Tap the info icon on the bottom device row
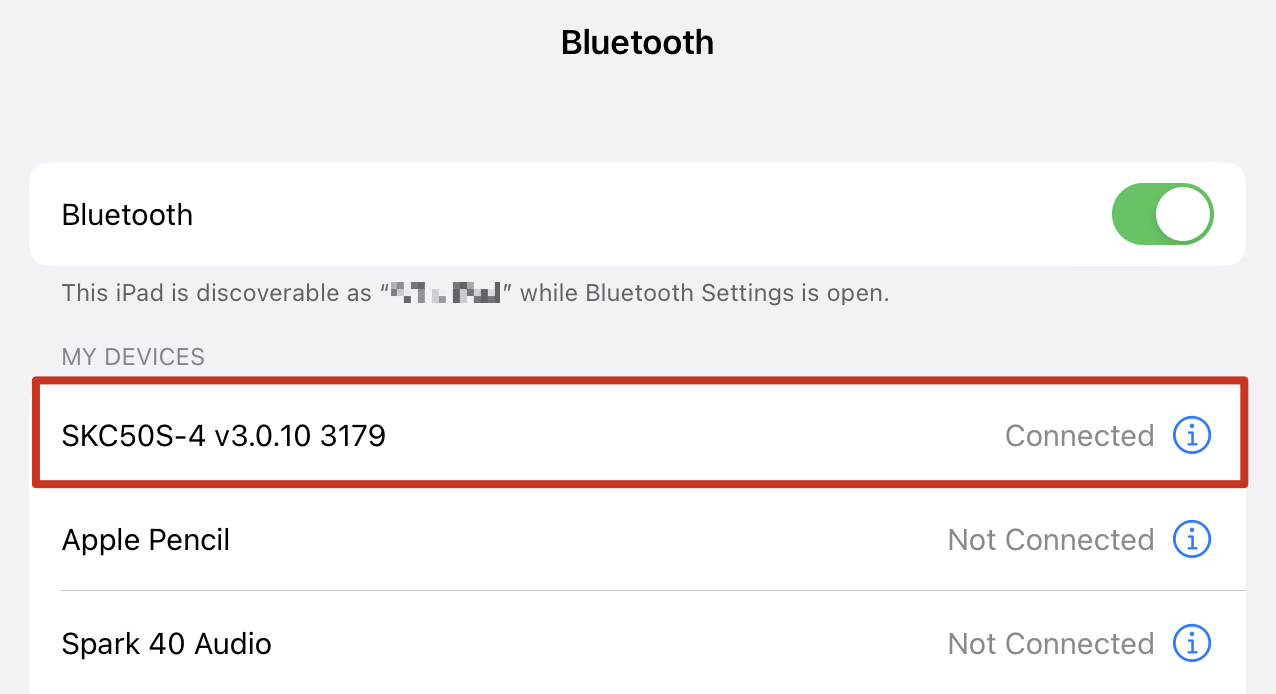 pos(1192,644)
